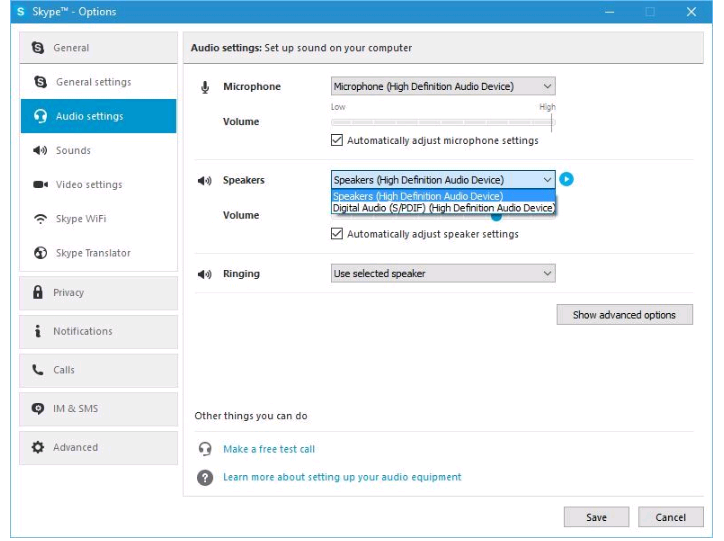Open Video settings page
This screenshot has width=724, height=541.
98,184
